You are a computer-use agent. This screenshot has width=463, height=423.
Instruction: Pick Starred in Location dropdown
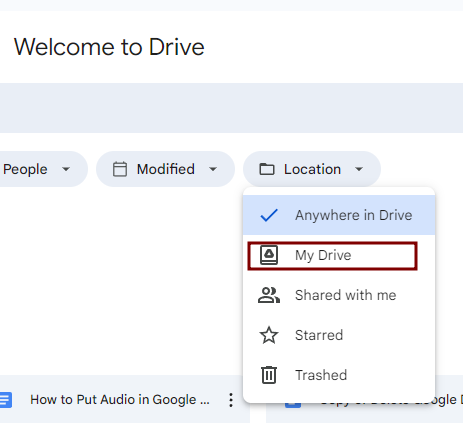(x=339, y=335)
